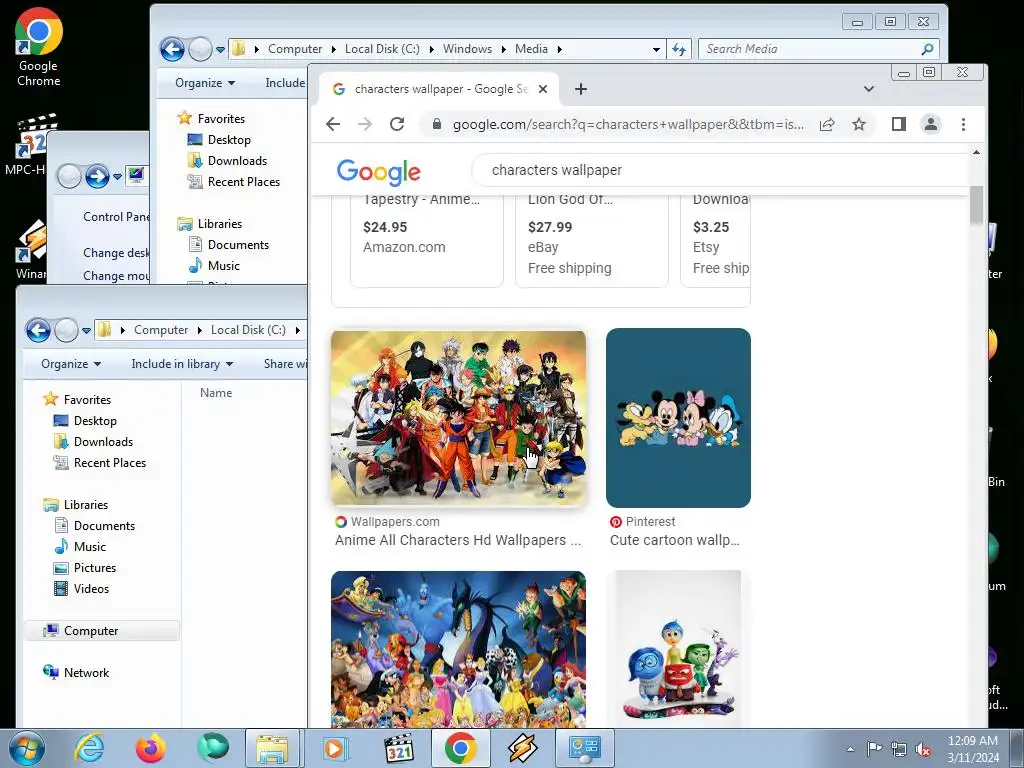Open the Control Panel taskbar button

coord(584,748)
